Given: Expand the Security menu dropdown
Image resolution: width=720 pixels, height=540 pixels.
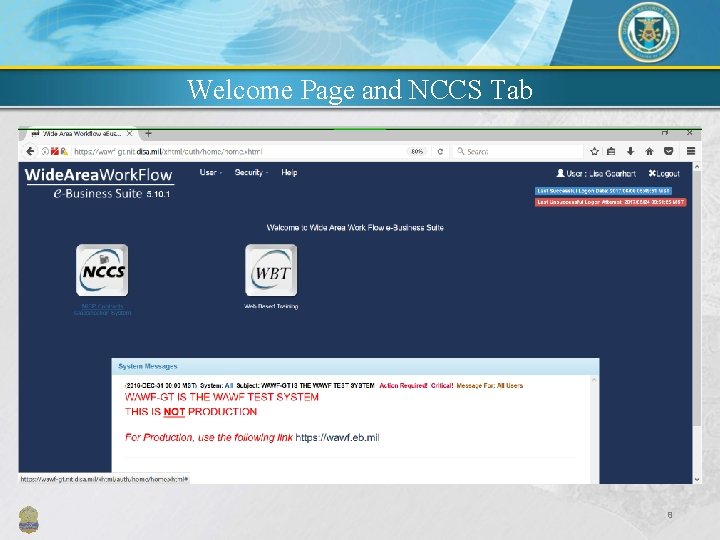Looking at the screenshot, I should pyautogui.click(x=251, y=173).
